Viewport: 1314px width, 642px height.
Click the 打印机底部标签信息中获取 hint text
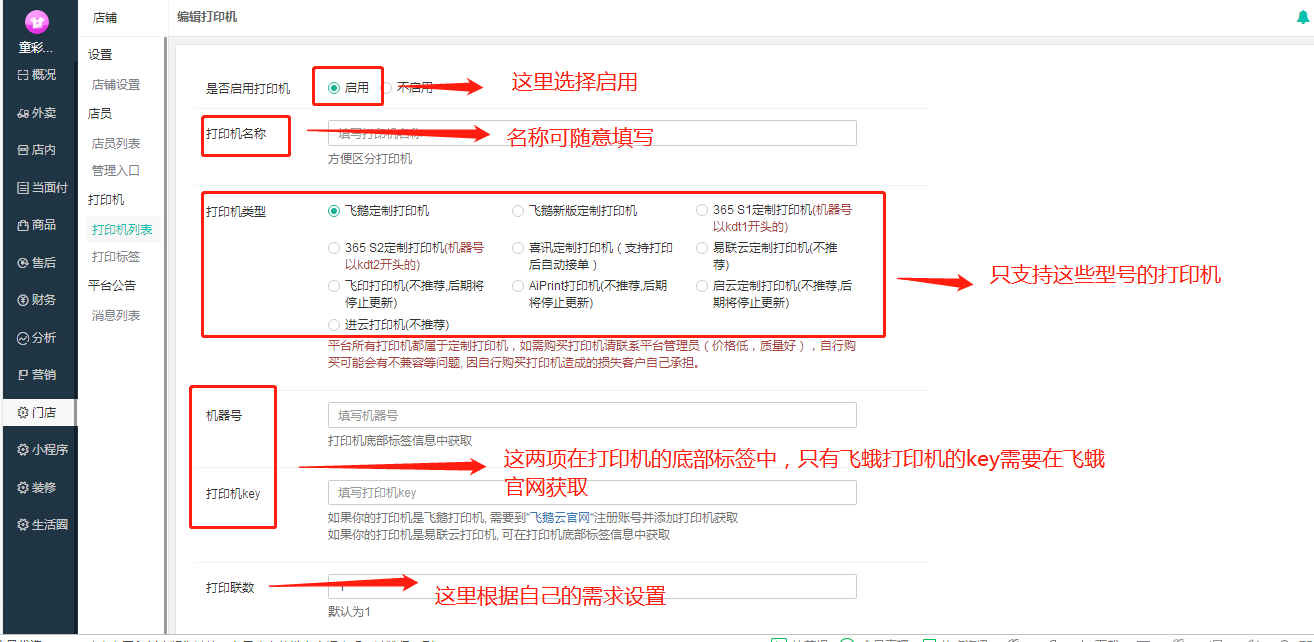(400, 440)
